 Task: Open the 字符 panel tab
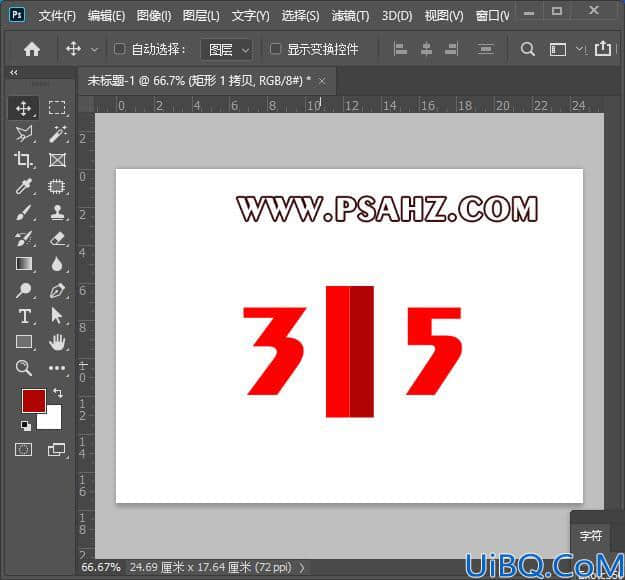coord(590,536)
